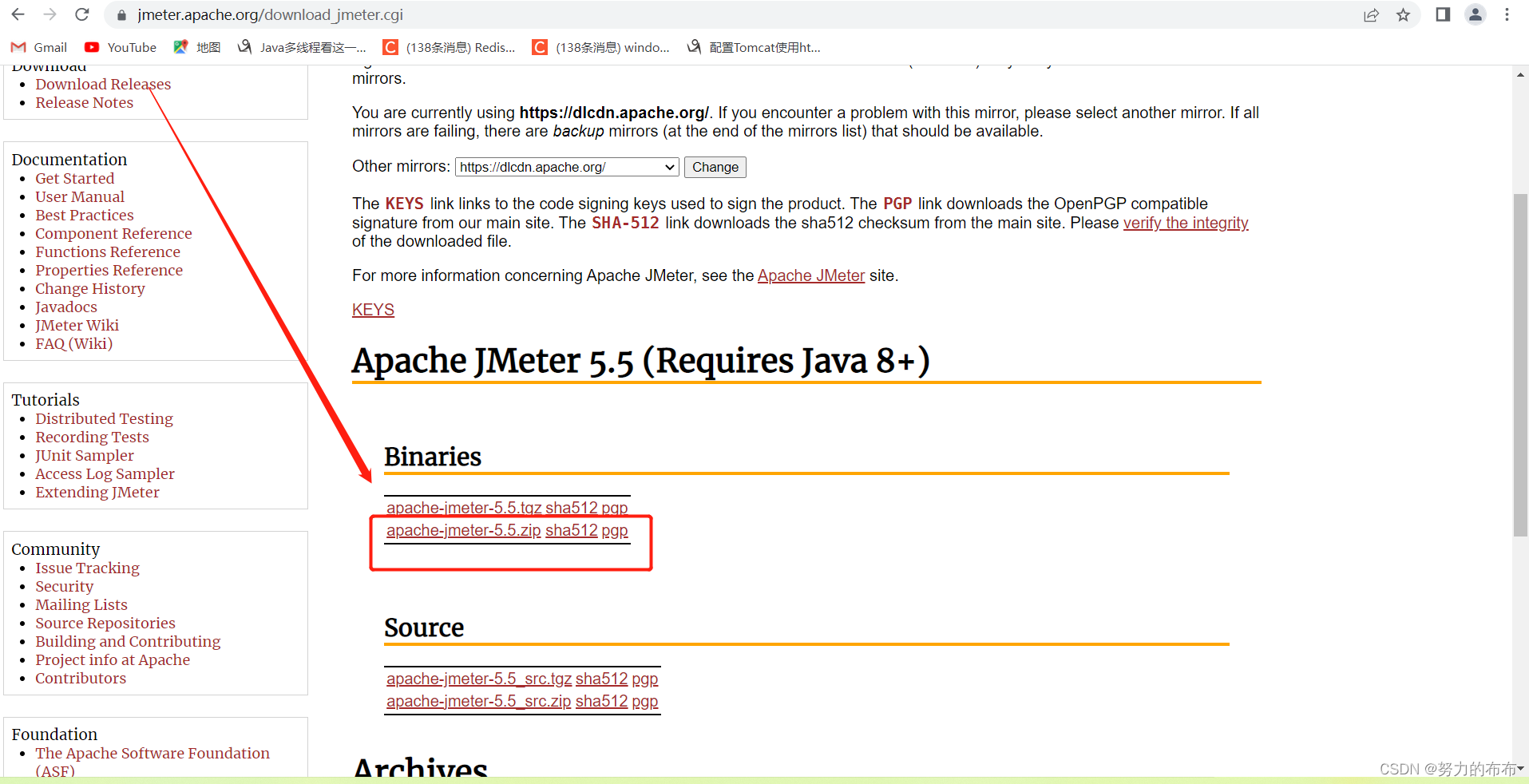The image size is (1529, 784).
Task: Open JMeter Wiki link
Action: (x=77, y=325)
